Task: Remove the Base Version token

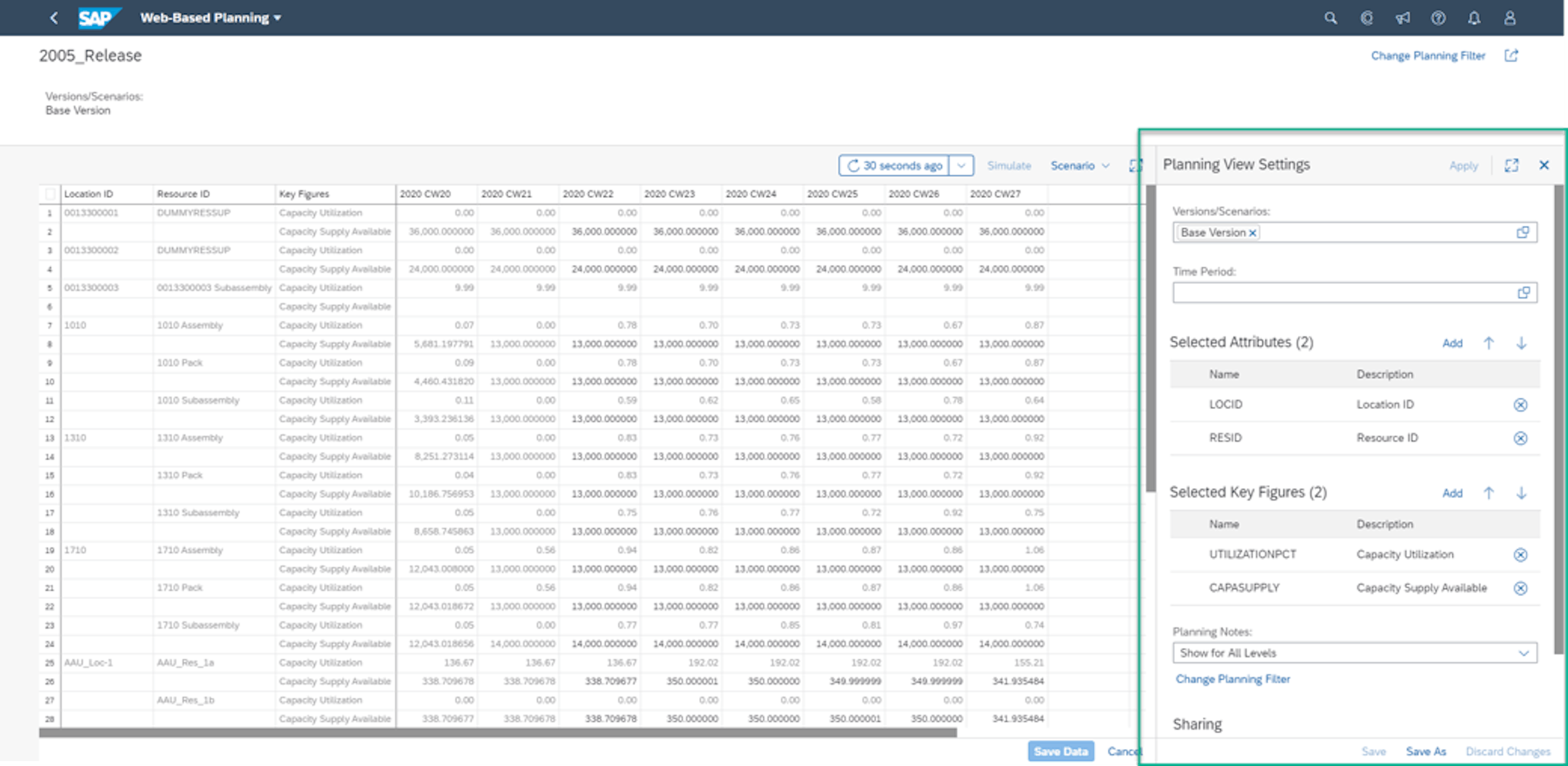Action: (1253, 233)
